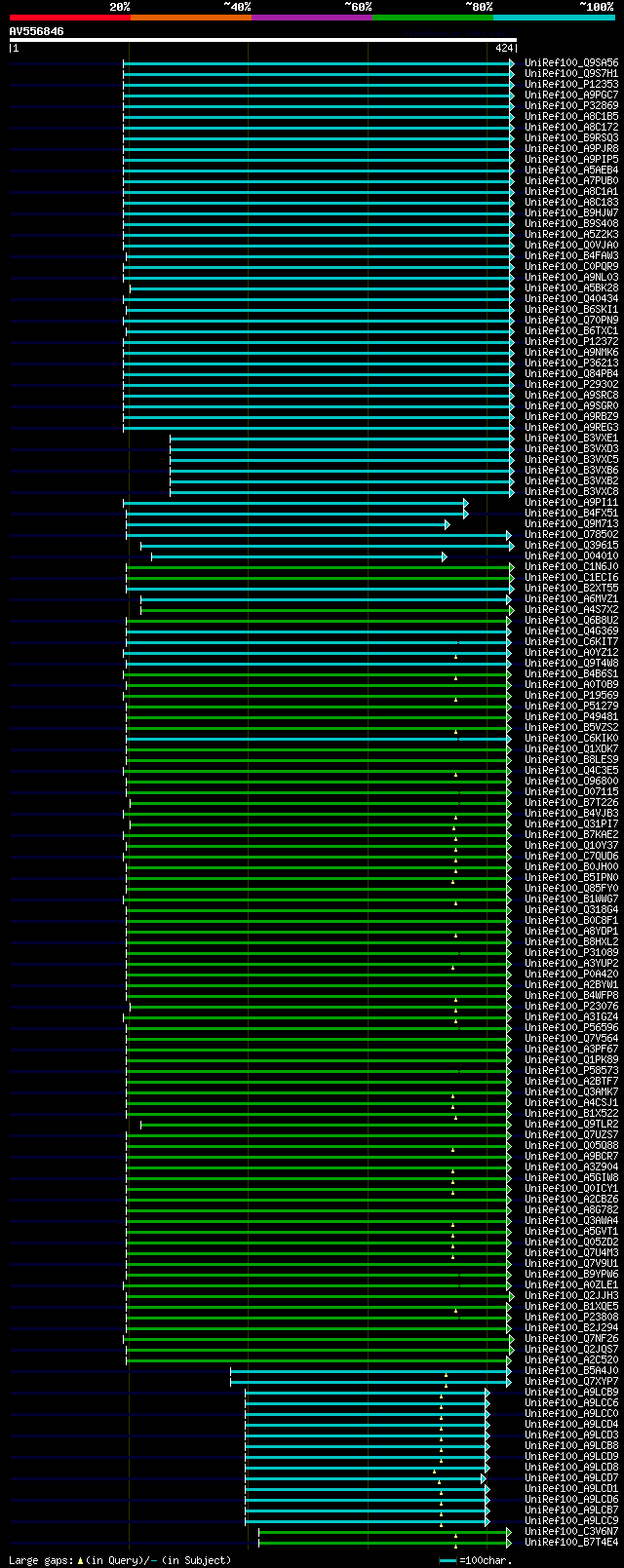Click the cyan ~100% identity legend segment
This screenshot has height=1568, width=624.
[x=554, y=17]
